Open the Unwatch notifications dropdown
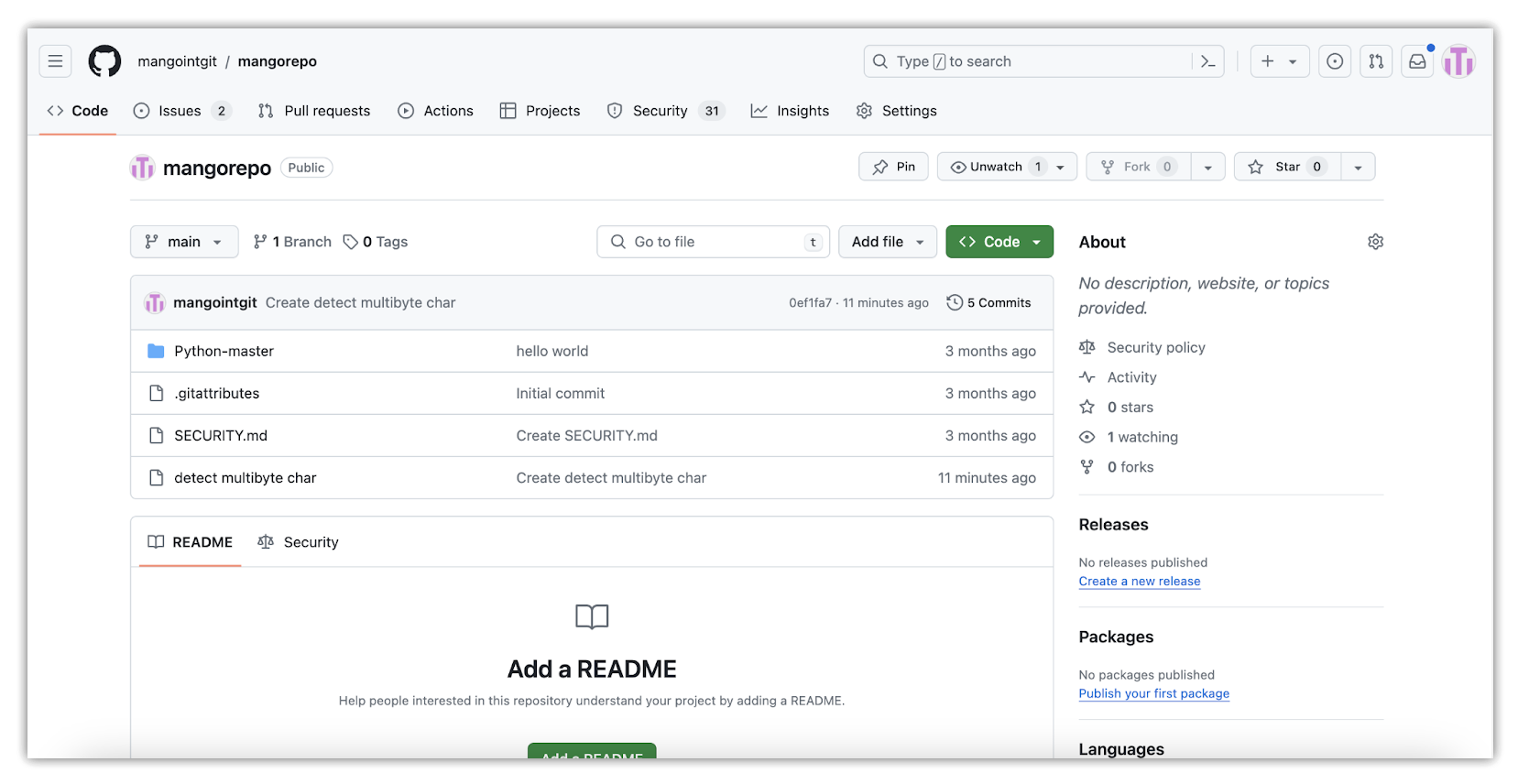 (1007, 167)
